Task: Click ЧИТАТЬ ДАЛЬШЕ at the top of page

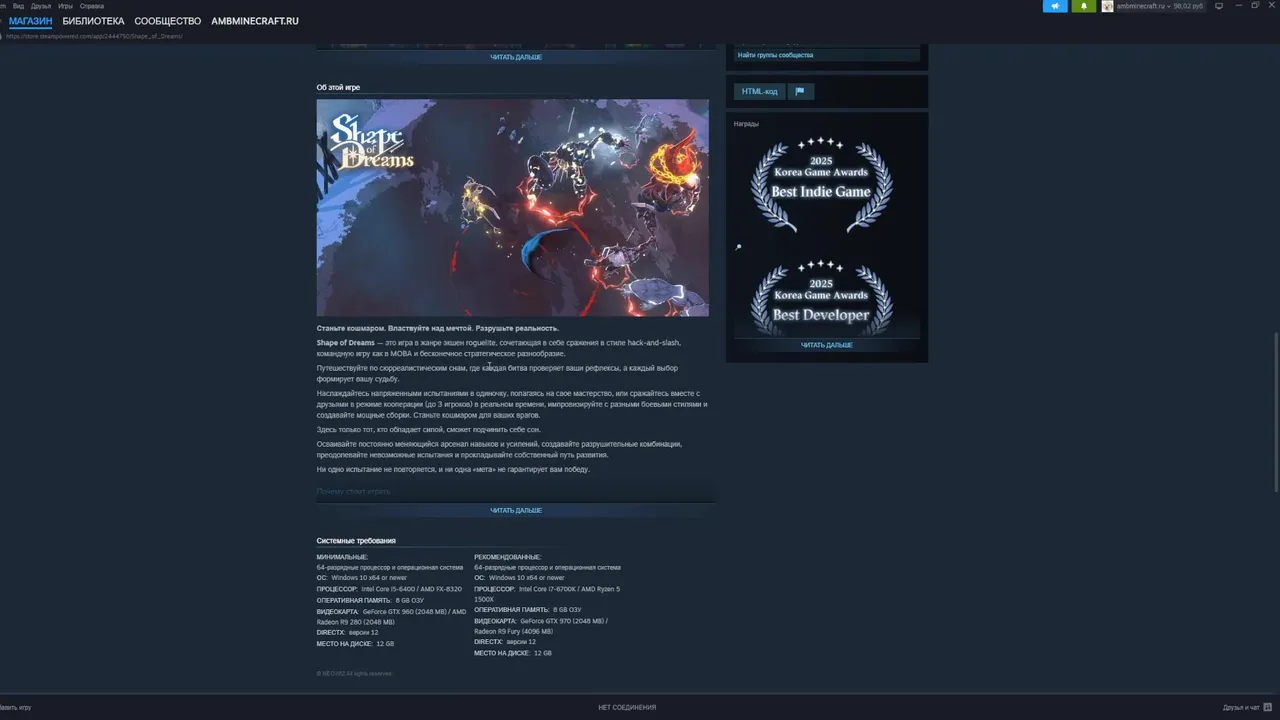Action: tap(516, 57)
